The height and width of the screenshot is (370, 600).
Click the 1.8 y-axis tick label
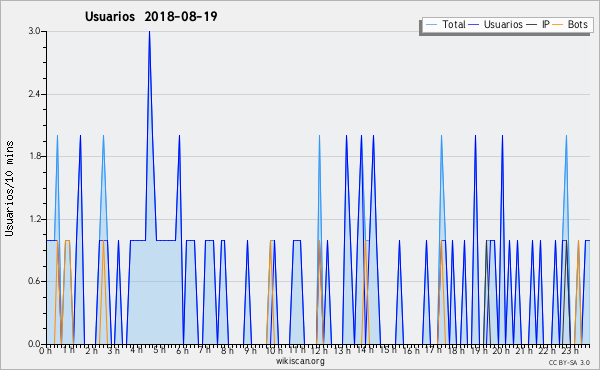34,156
